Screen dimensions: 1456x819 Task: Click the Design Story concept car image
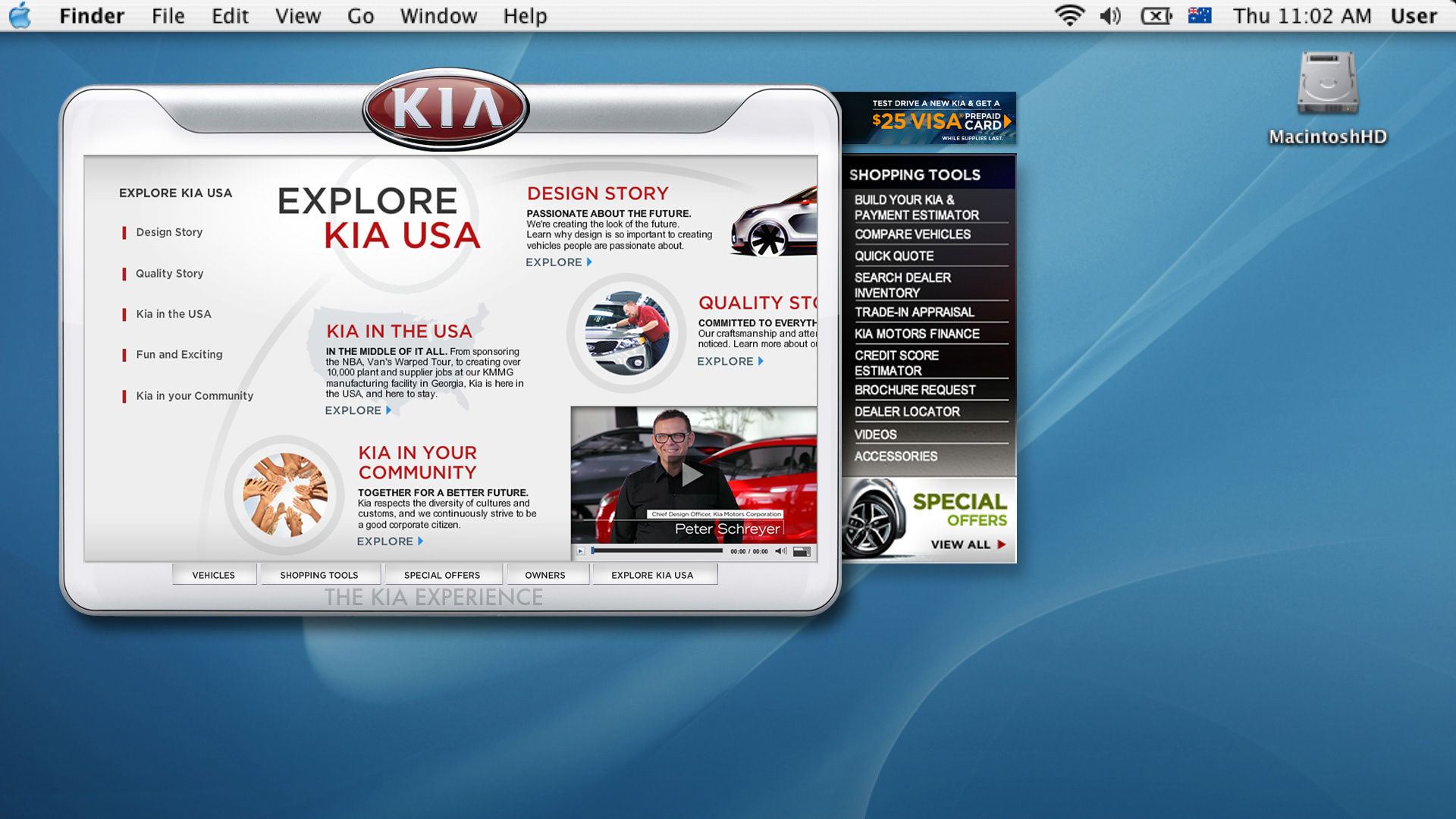pyautogui.click(x=774, y=221)
